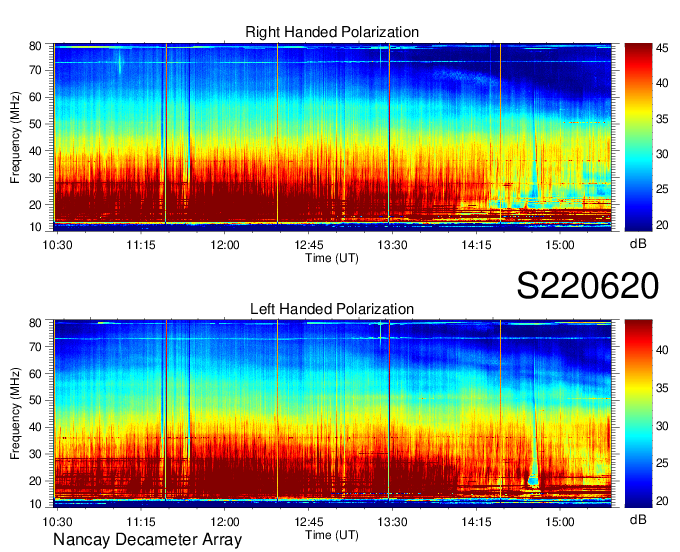Click the 20 value on the lower color bar
Image resolution: width=680 pixels, height=552 pixels.
pos(662,501)
